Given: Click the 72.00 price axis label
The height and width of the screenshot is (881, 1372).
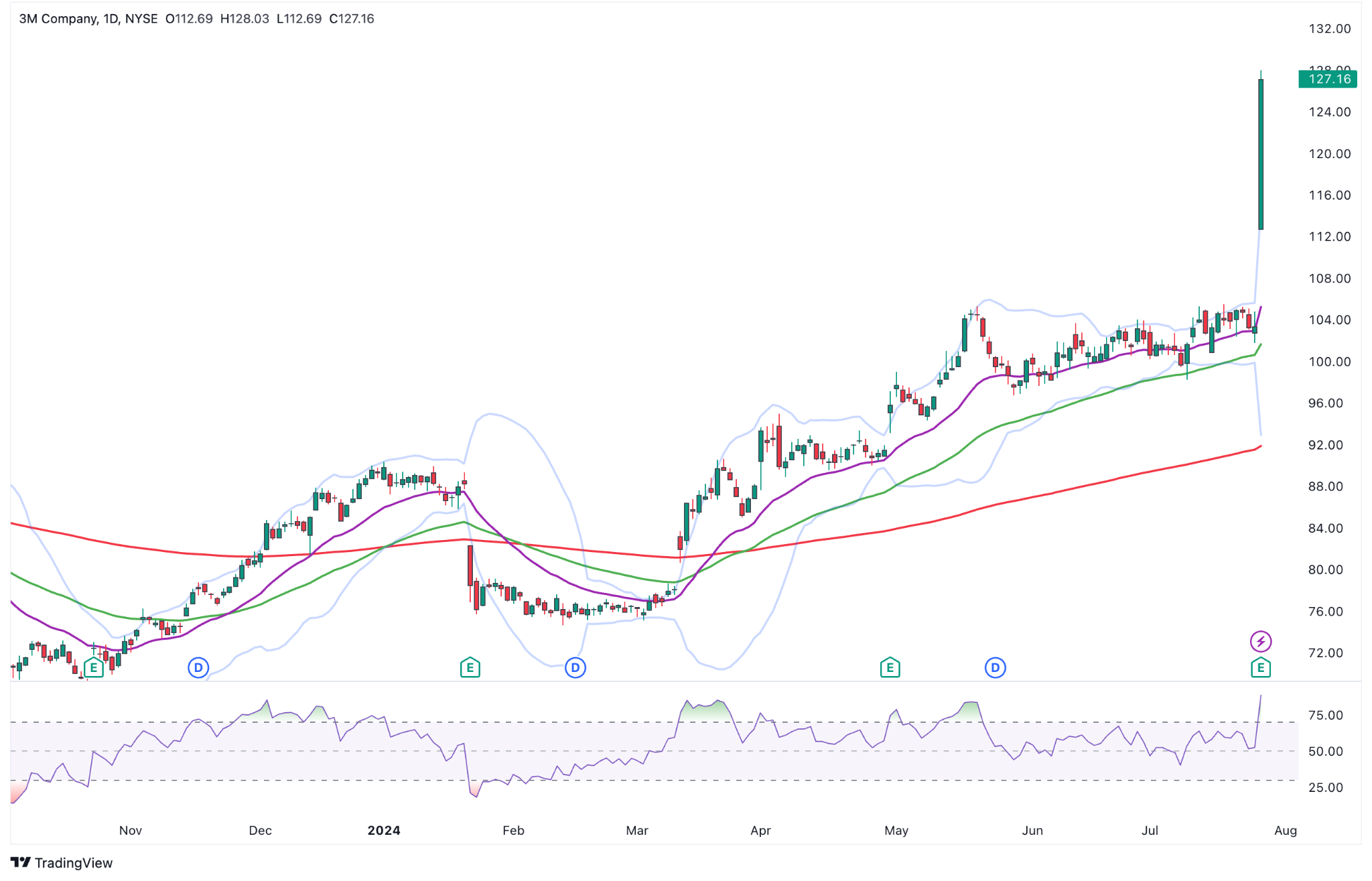Looking at the screenshot, I should [x=1326, y=653].
